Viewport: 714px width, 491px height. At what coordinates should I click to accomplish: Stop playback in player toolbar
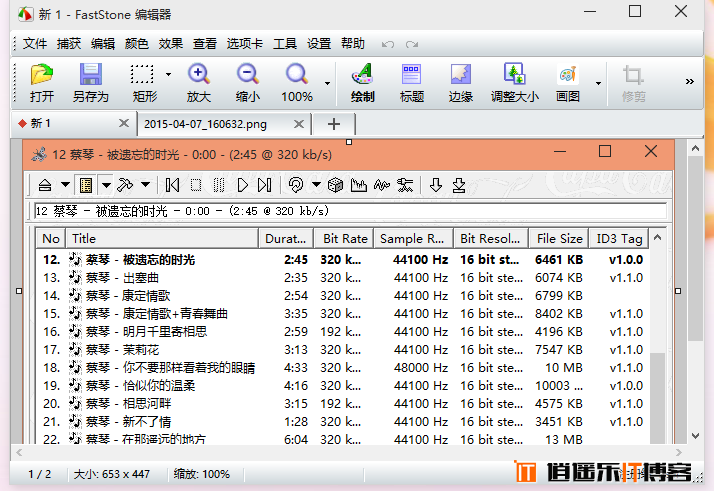196,185
